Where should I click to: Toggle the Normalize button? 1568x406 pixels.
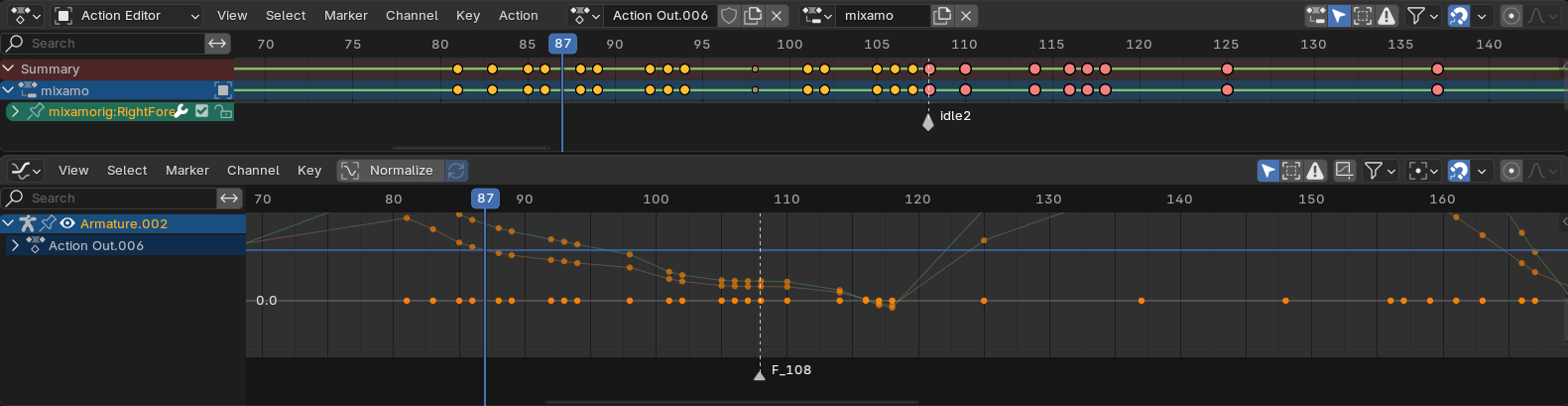click(x=390, y=170)
